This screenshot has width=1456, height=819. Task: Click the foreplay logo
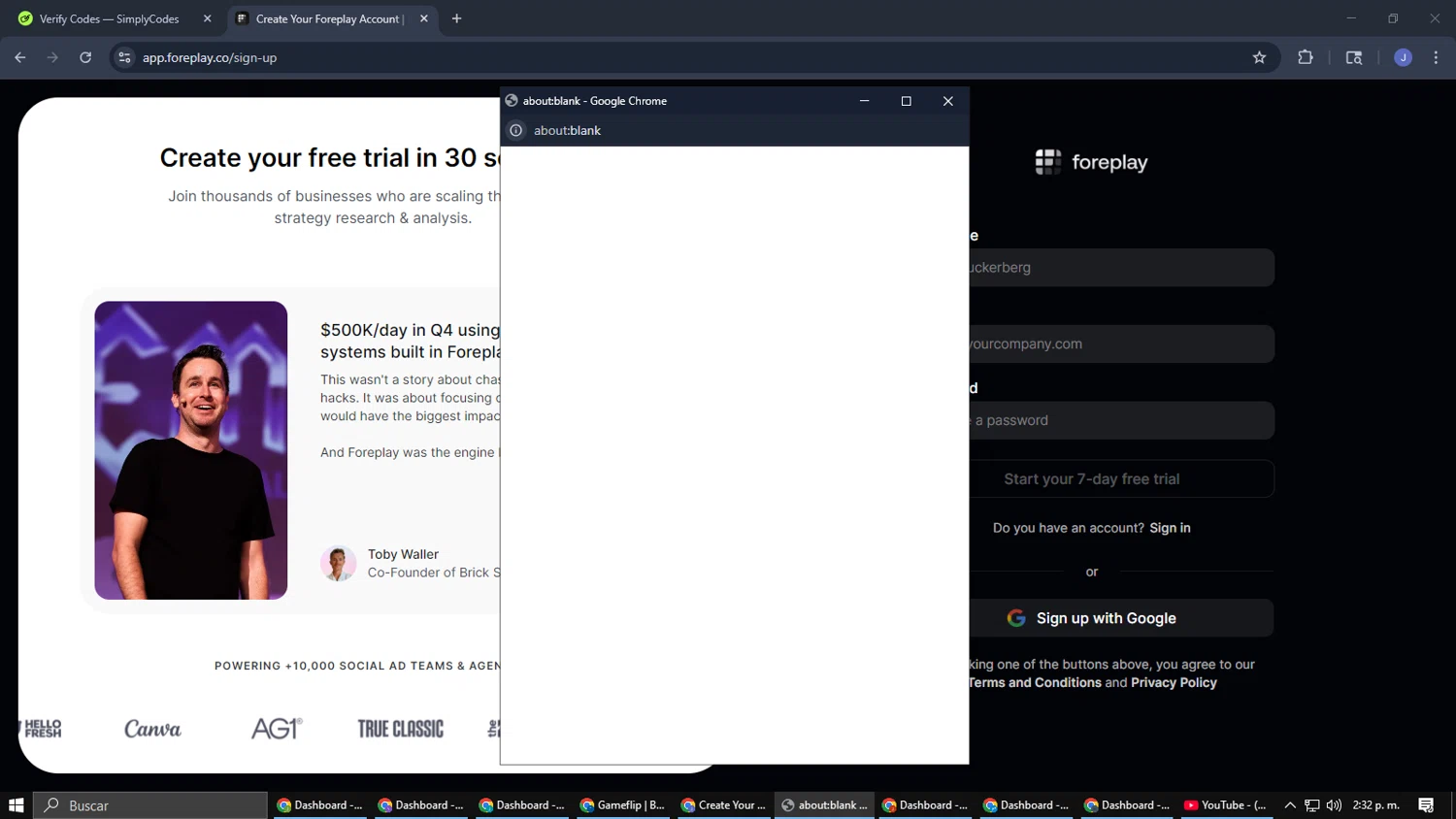(x=1091, y=162)
